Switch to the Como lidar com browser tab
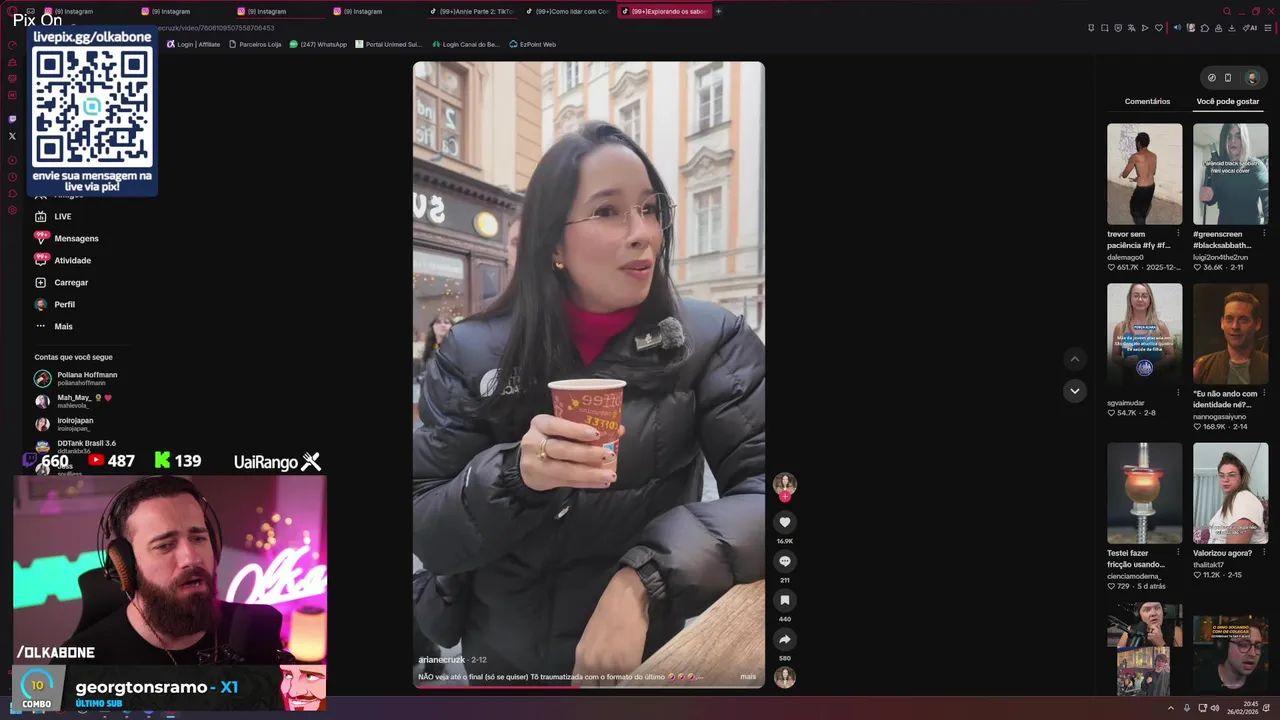1280x720 pixels. pyautogui.click(x=567, y=11)
